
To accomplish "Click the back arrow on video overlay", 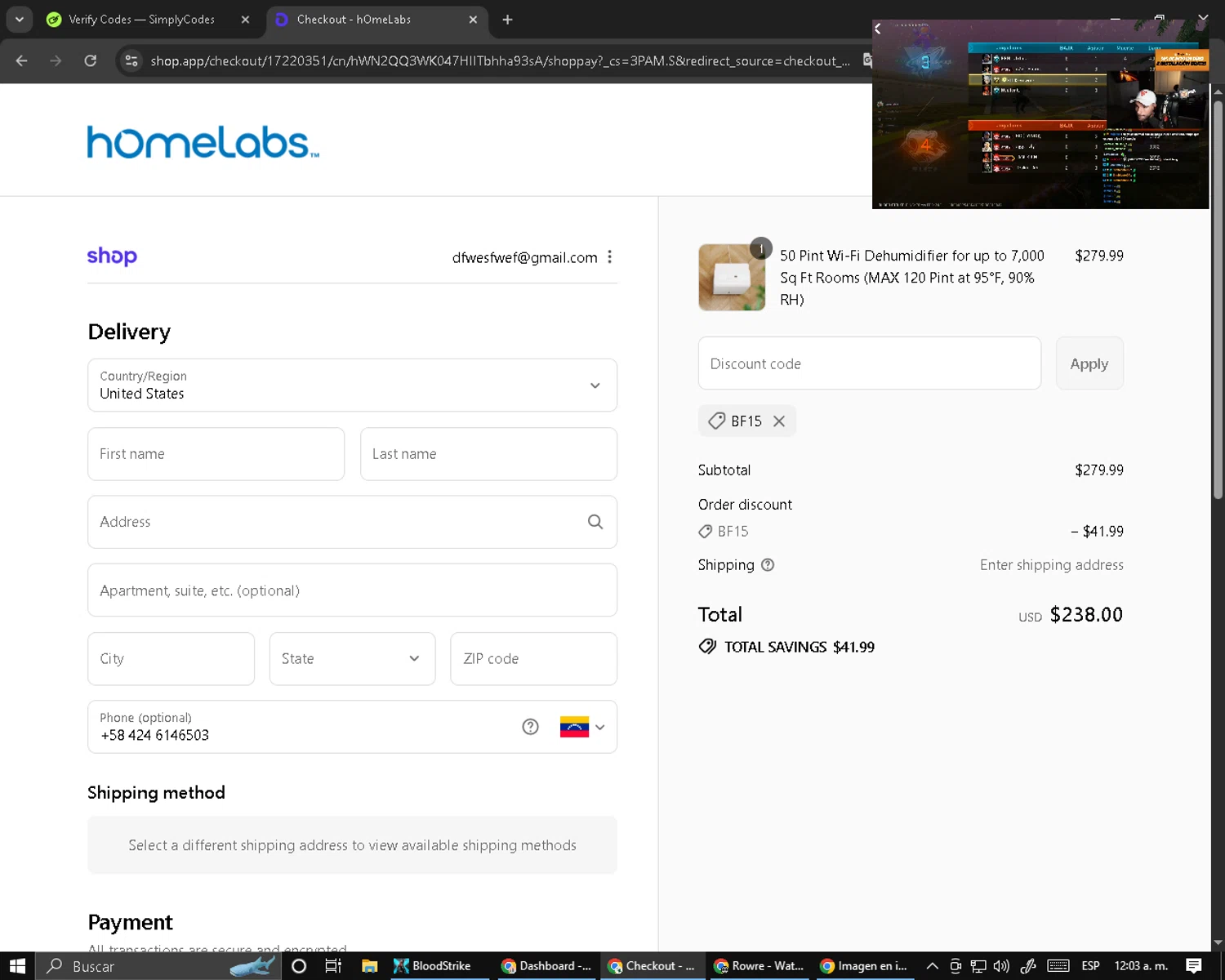I will click(878, 29).
